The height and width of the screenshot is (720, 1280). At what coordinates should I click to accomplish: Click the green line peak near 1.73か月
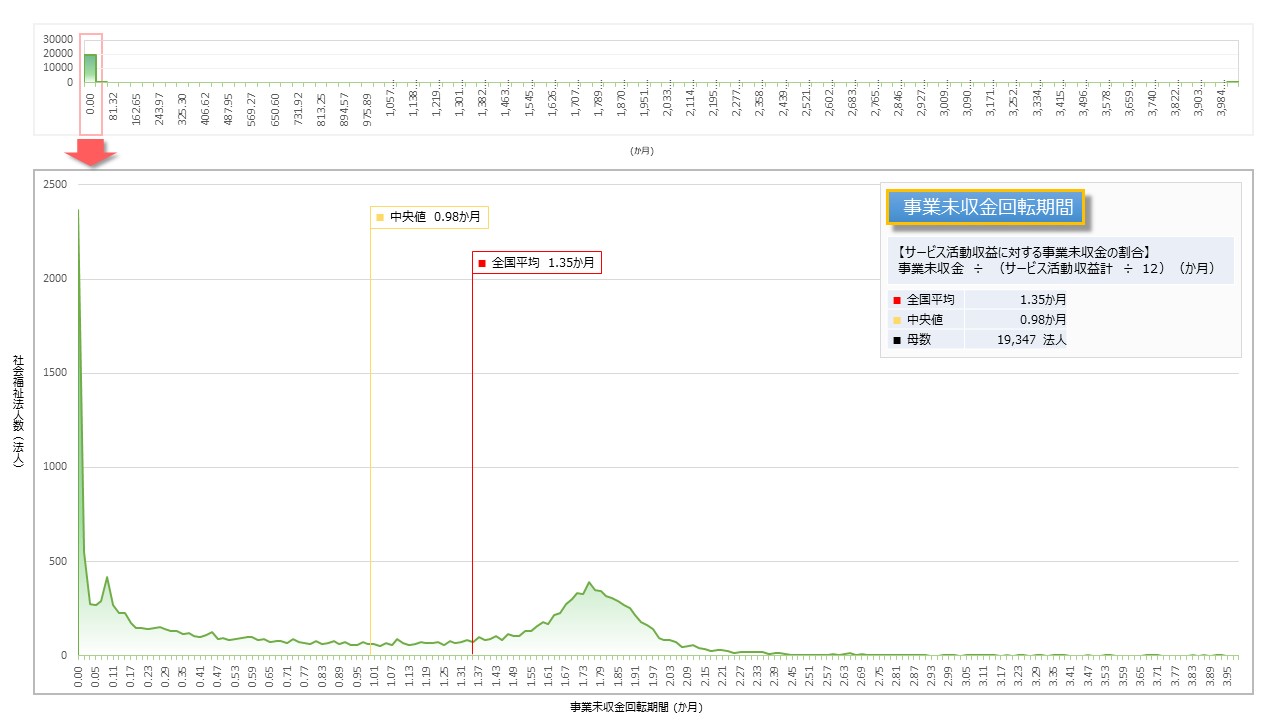[x=589, y=583]
